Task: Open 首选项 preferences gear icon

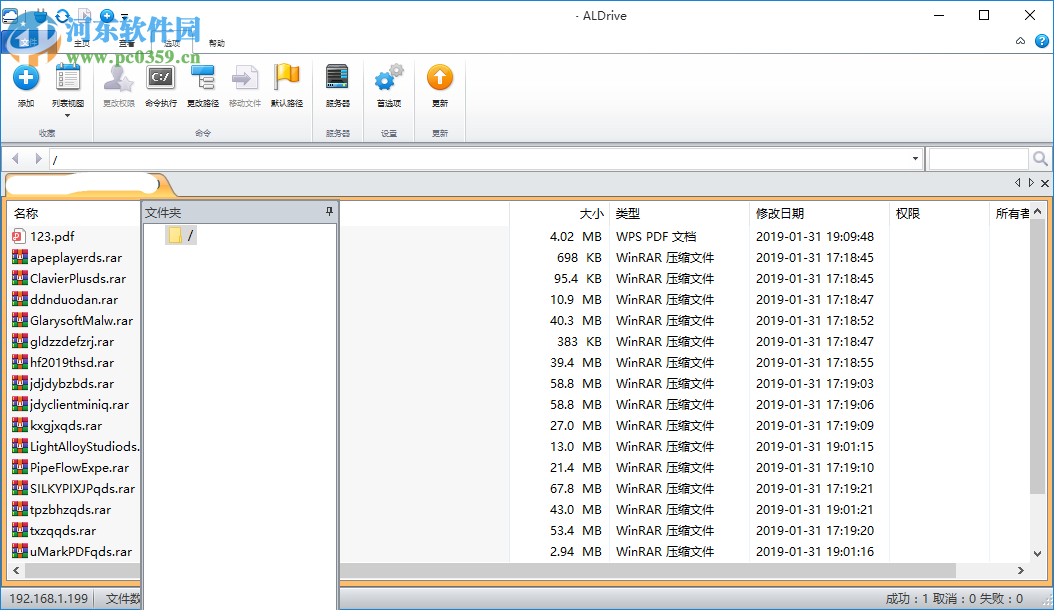Action: pyautogui.click(x=388, y=78)
